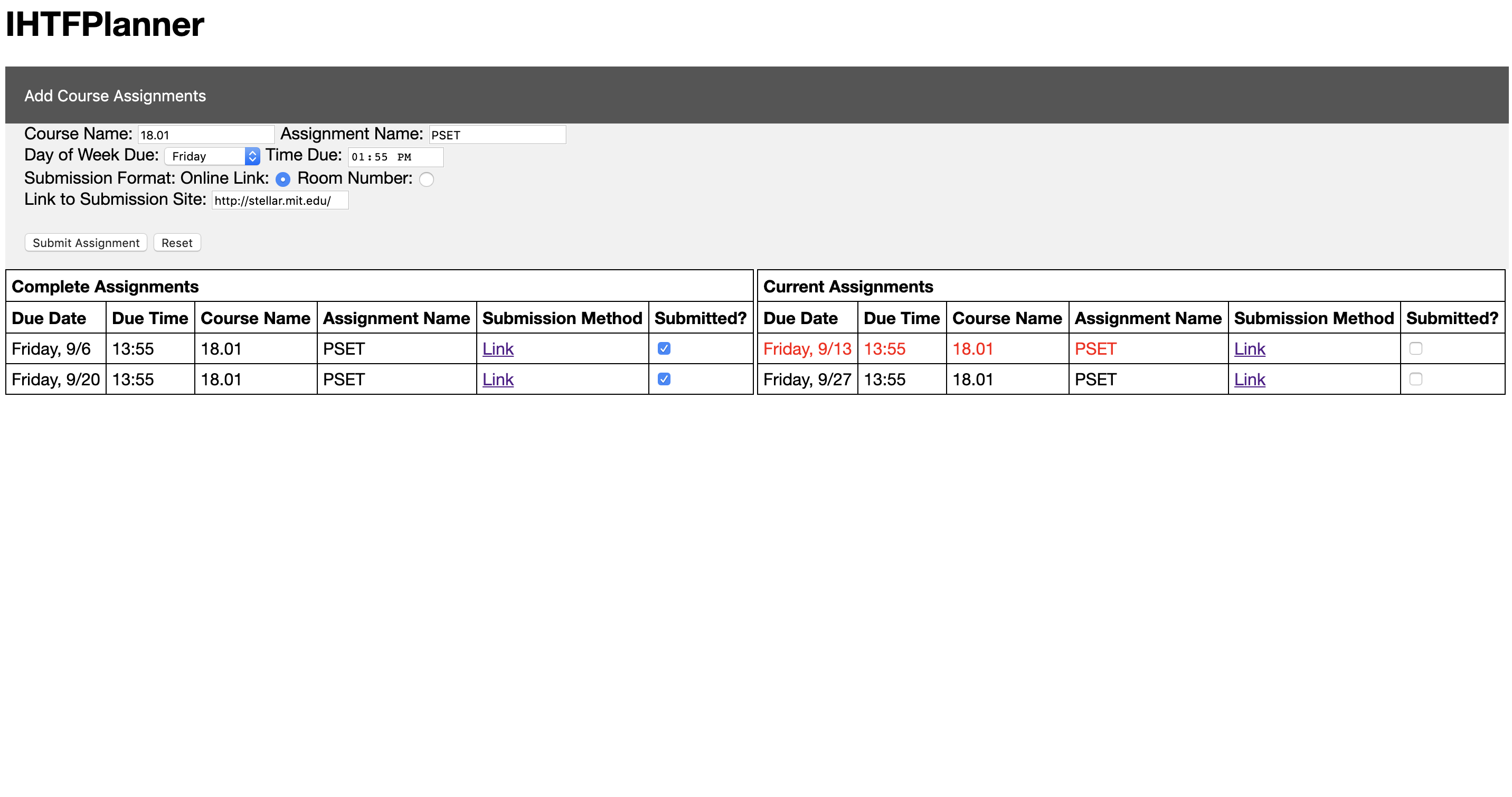Viewport: 1512px width, 797px height.
Task: Click the Link to Submission Site field
Action: (280, 201)
